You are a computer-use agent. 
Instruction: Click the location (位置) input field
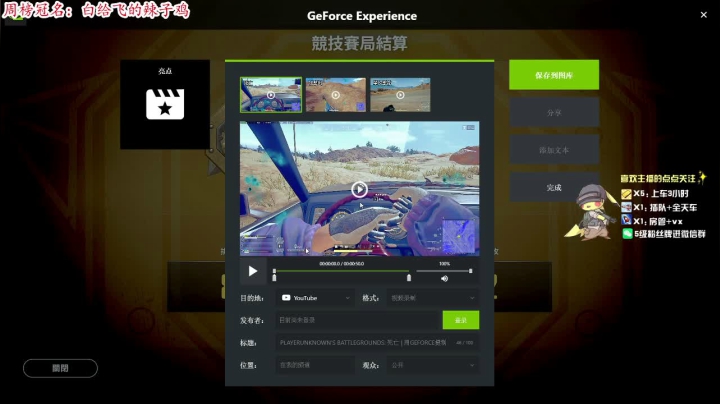(x=315, y=365)
